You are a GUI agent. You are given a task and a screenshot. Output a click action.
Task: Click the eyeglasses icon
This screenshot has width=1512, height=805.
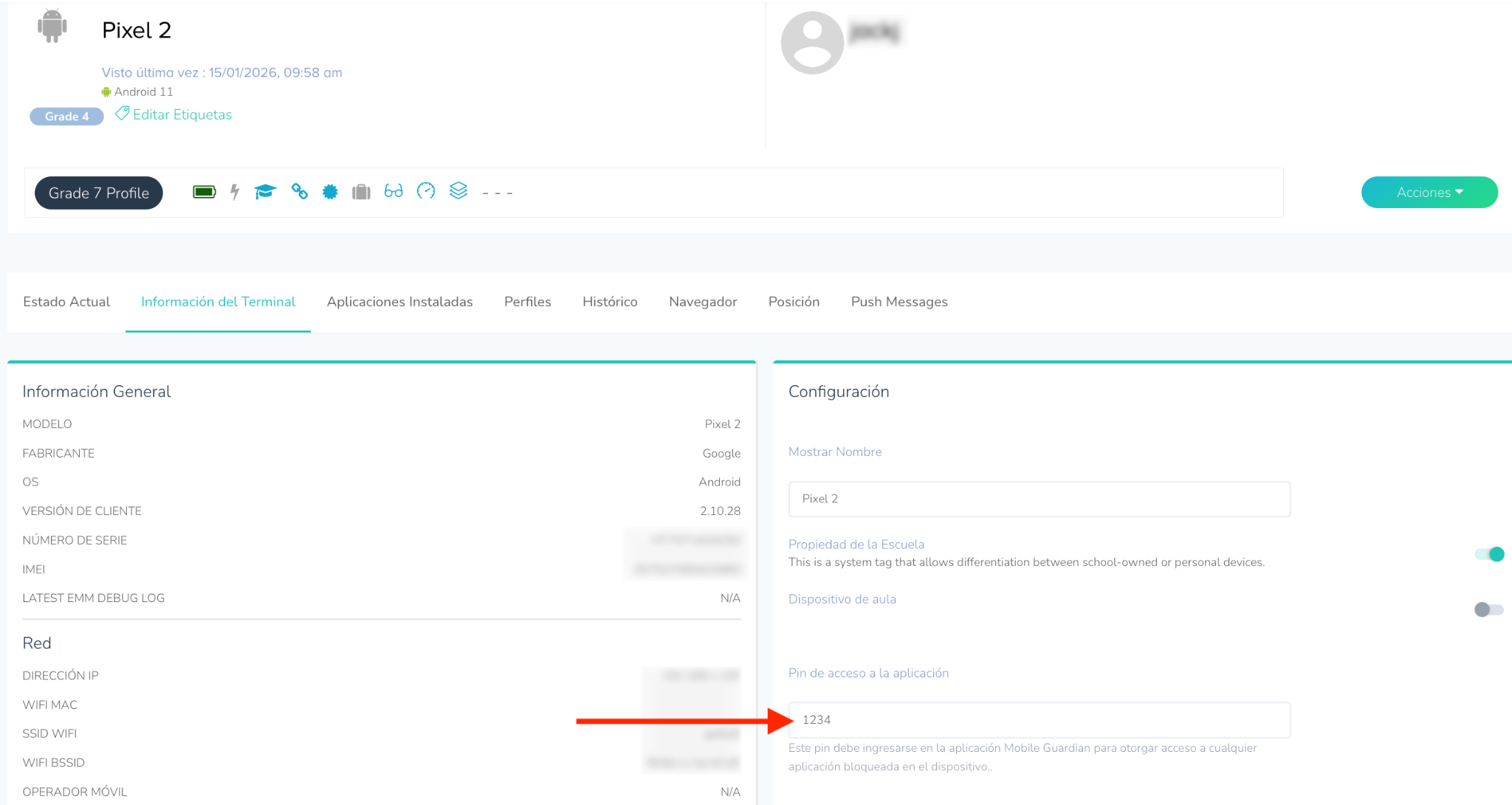click(394, 192)
